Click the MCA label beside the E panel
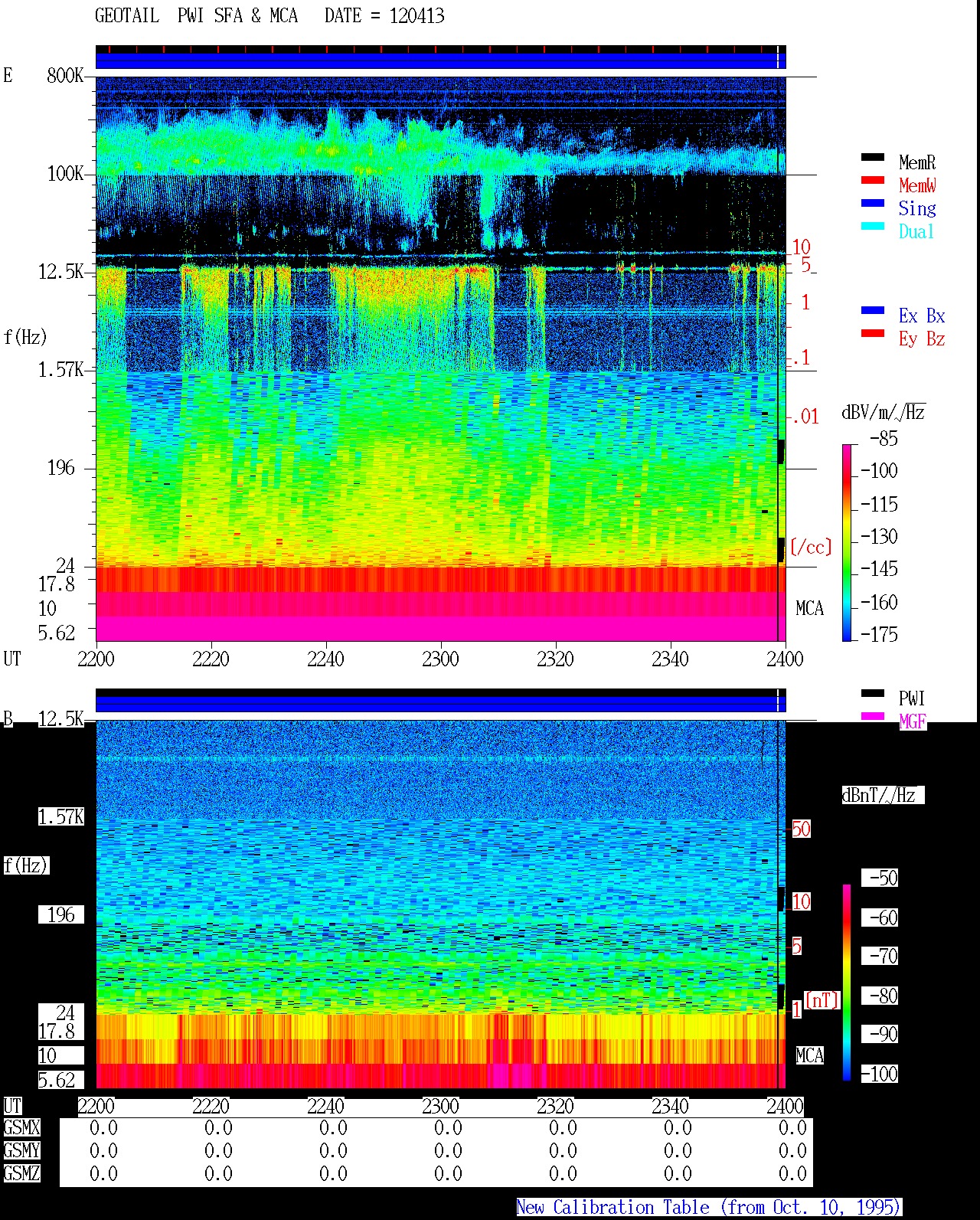Screen dimensions: 980x1220 coord(809,609)
